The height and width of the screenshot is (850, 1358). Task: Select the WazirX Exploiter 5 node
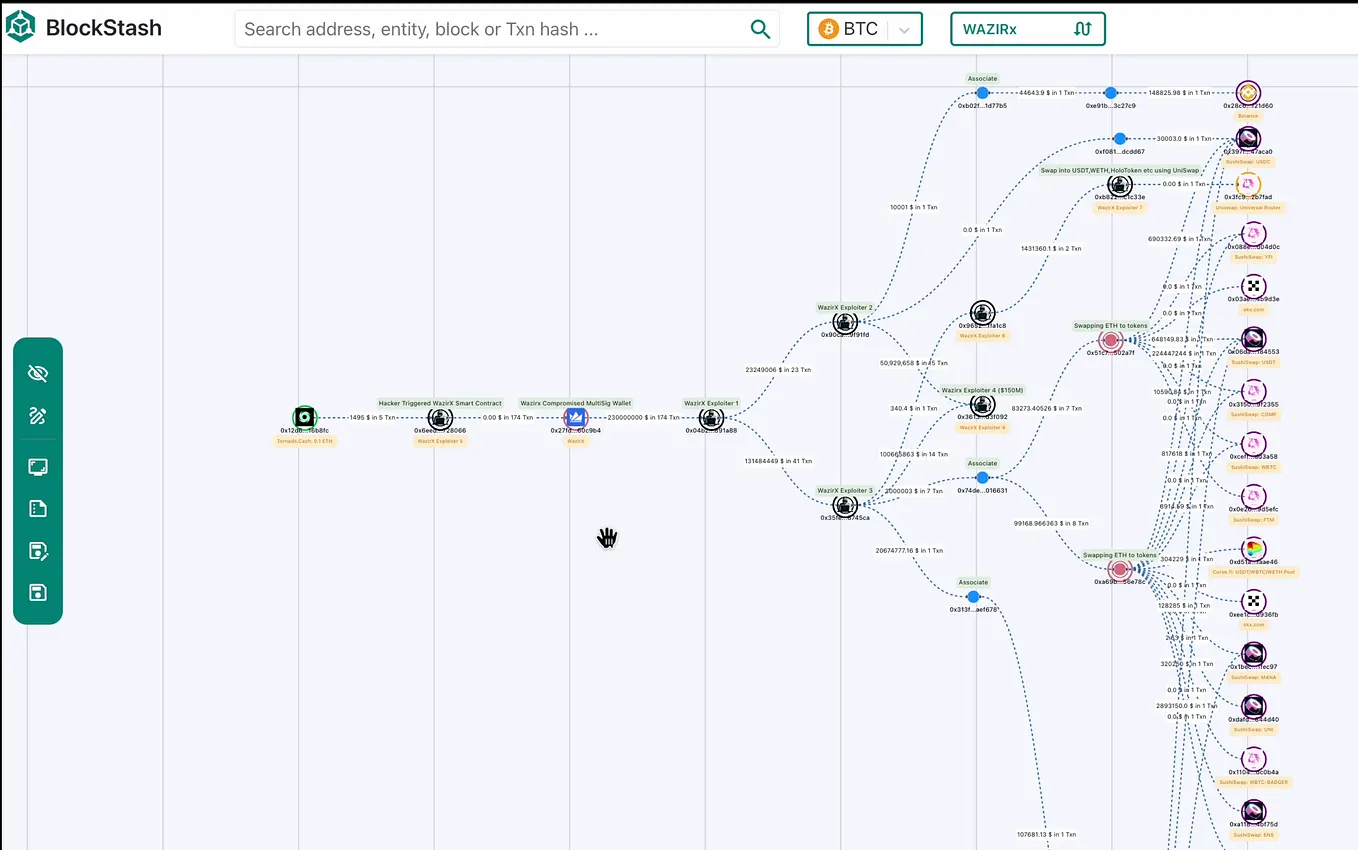(440, 417)
